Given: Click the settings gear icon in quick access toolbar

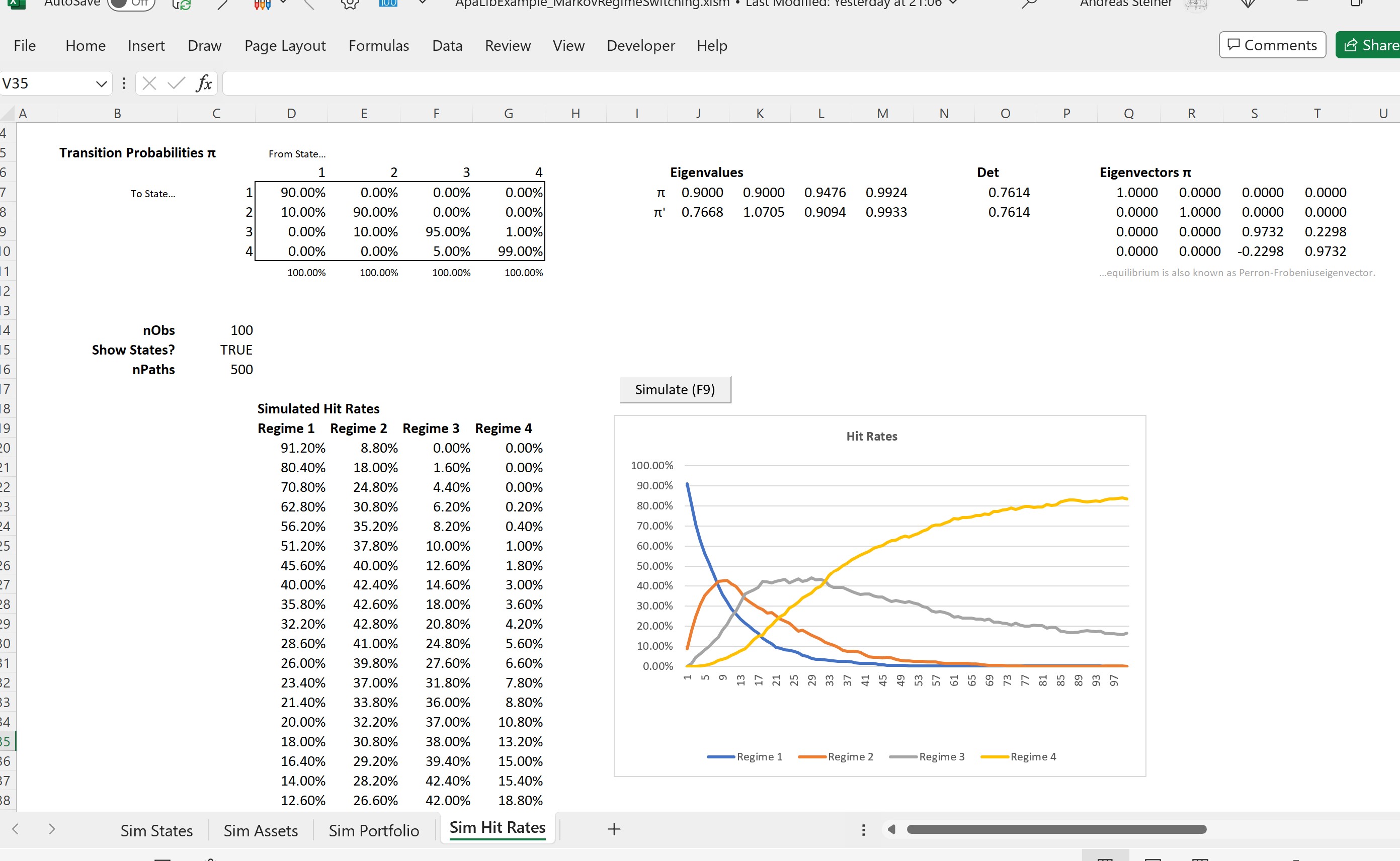Looking at the screenshot, I should [350, 4].
